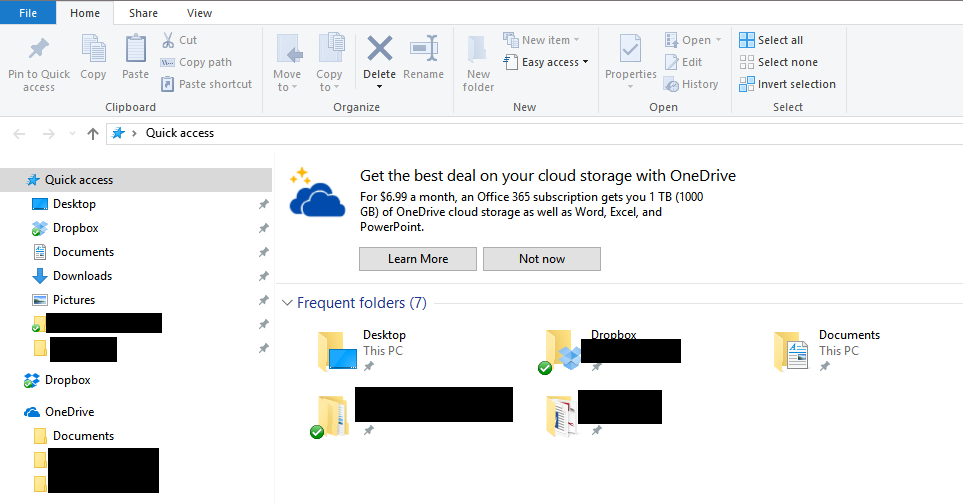Switch to the Share tab
Screen dimensions: 963x504
[x=143, y=13]
